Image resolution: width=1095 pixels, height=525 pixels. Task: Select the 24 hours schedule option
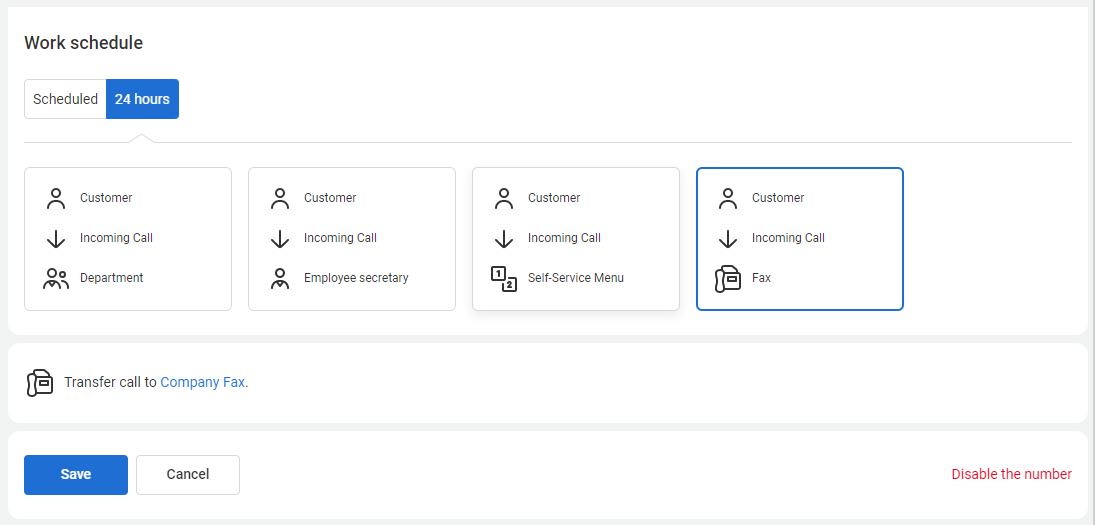[x=142, y=99]
